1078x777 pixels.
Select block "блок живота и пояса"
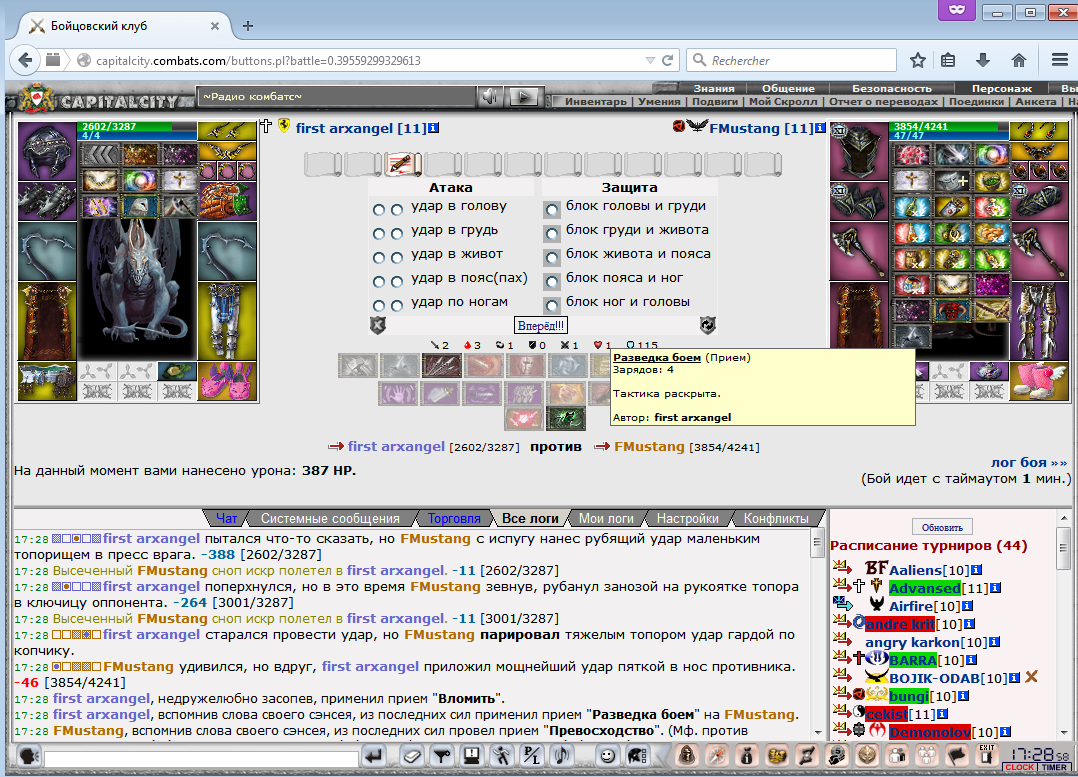coord(551,257)
